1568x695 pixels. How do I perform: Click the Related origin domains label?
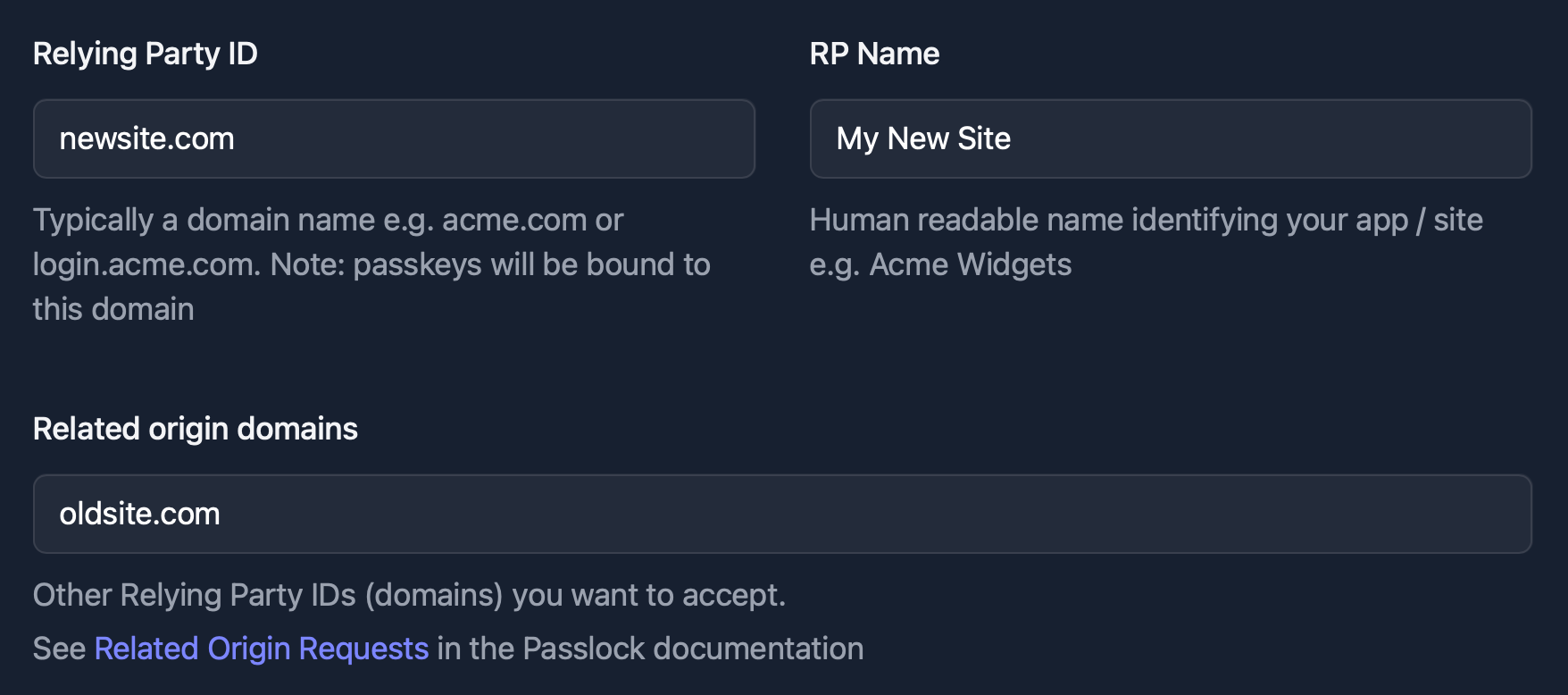point(195,429)
